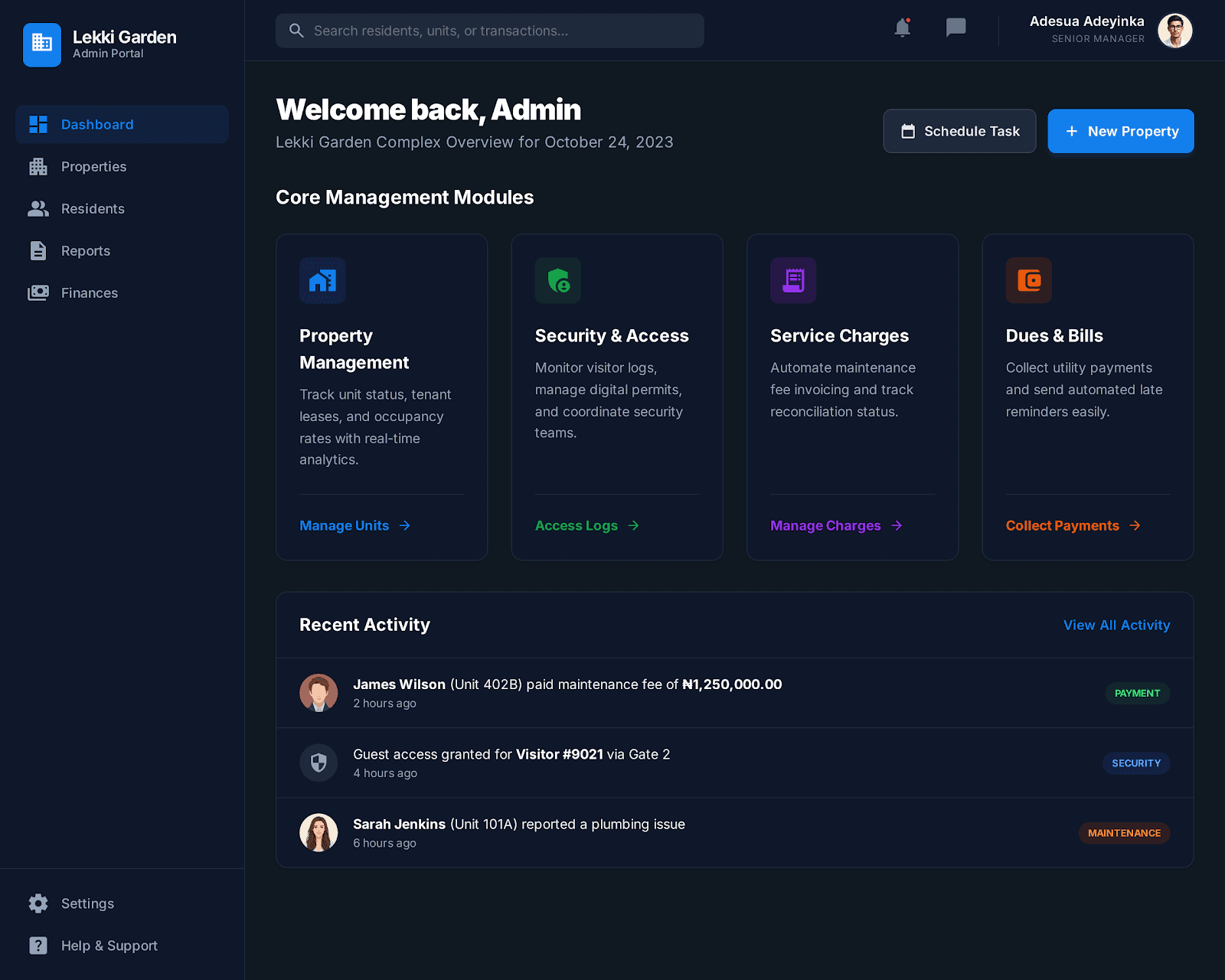The width and height of the screenshot is (1225, 980).
Task: Click the View All Activity link
Action: [x=1116, y=625]
